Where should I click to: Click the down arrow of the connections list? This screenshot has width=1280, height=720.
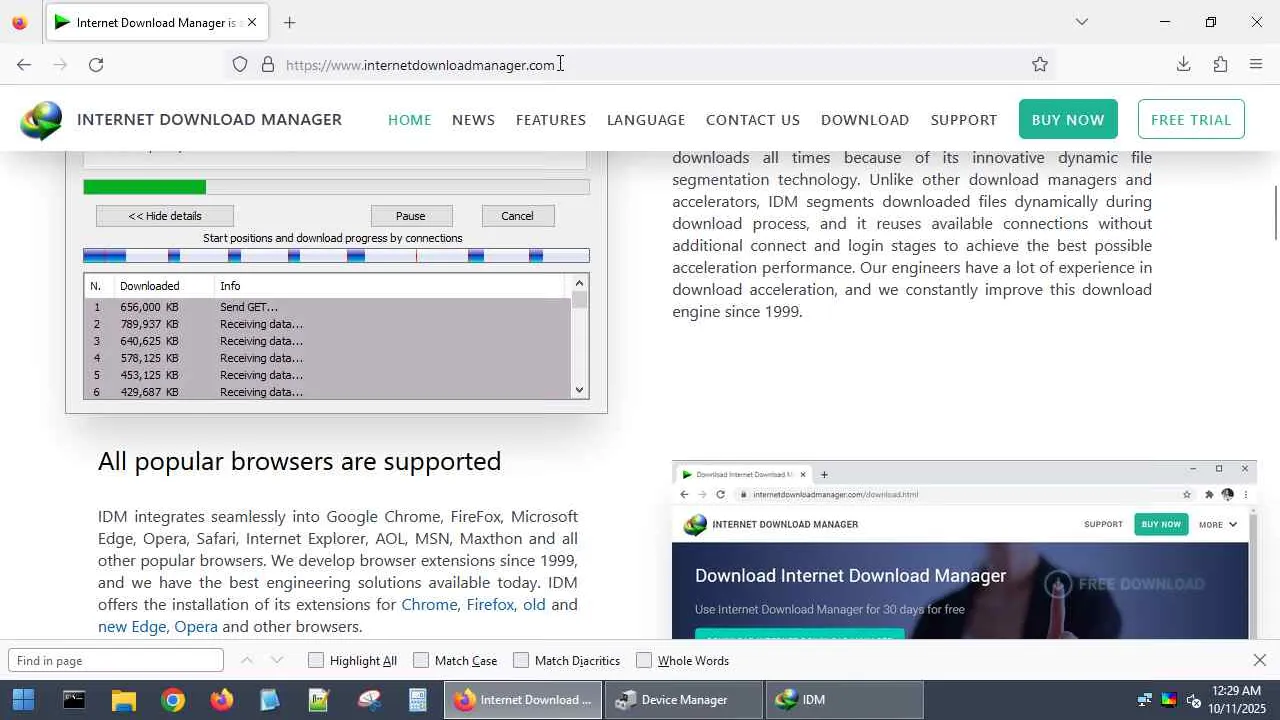(x=579, y=390)
